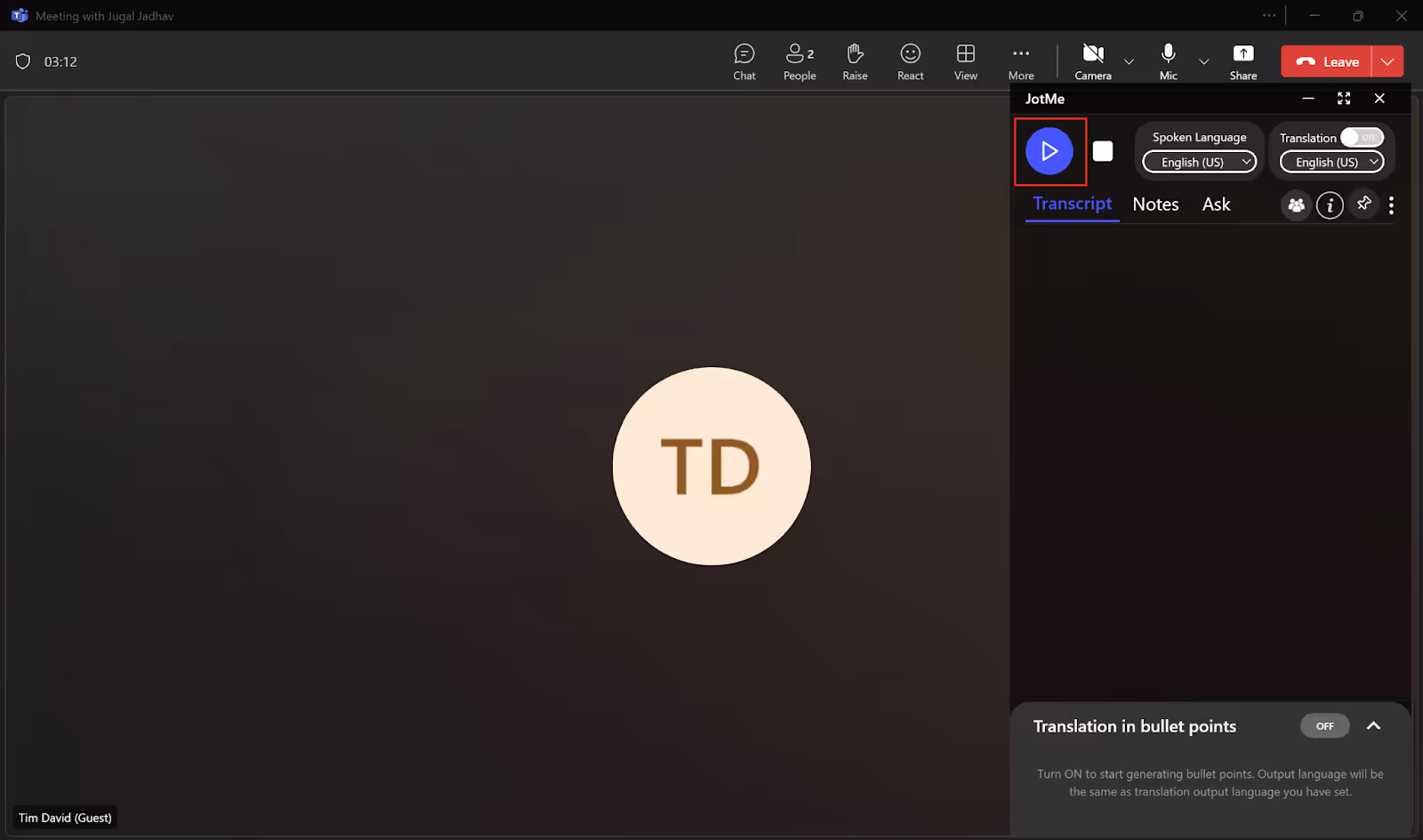Image resolution: width=1423 pixels, height=840 pixels.
Task: Open the React emoji options
Action: coord(910,62)
